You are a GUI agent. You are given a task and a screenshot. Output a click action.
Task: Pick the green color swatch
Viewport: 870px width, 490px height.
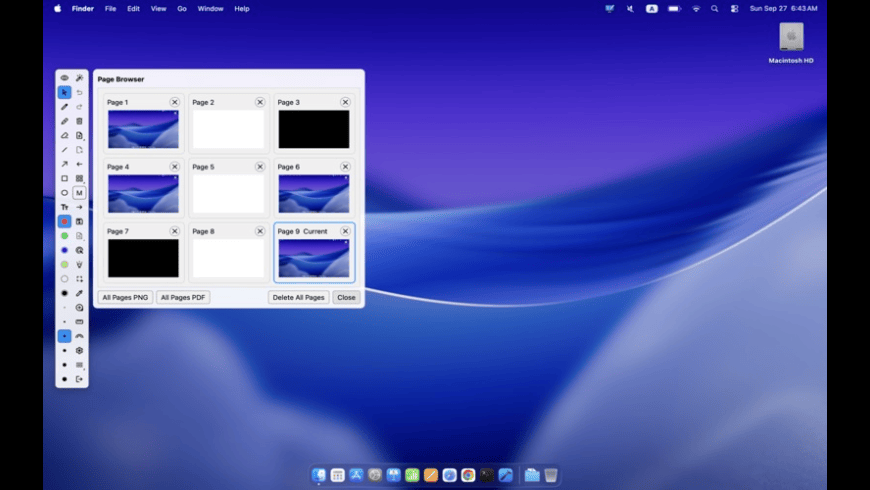point(64,236)
